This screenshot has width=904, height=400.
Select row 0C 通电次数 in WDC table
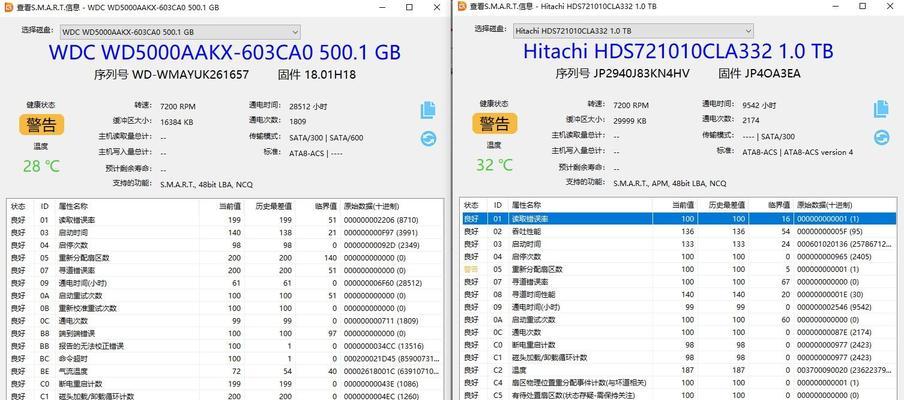pos(225,321)
